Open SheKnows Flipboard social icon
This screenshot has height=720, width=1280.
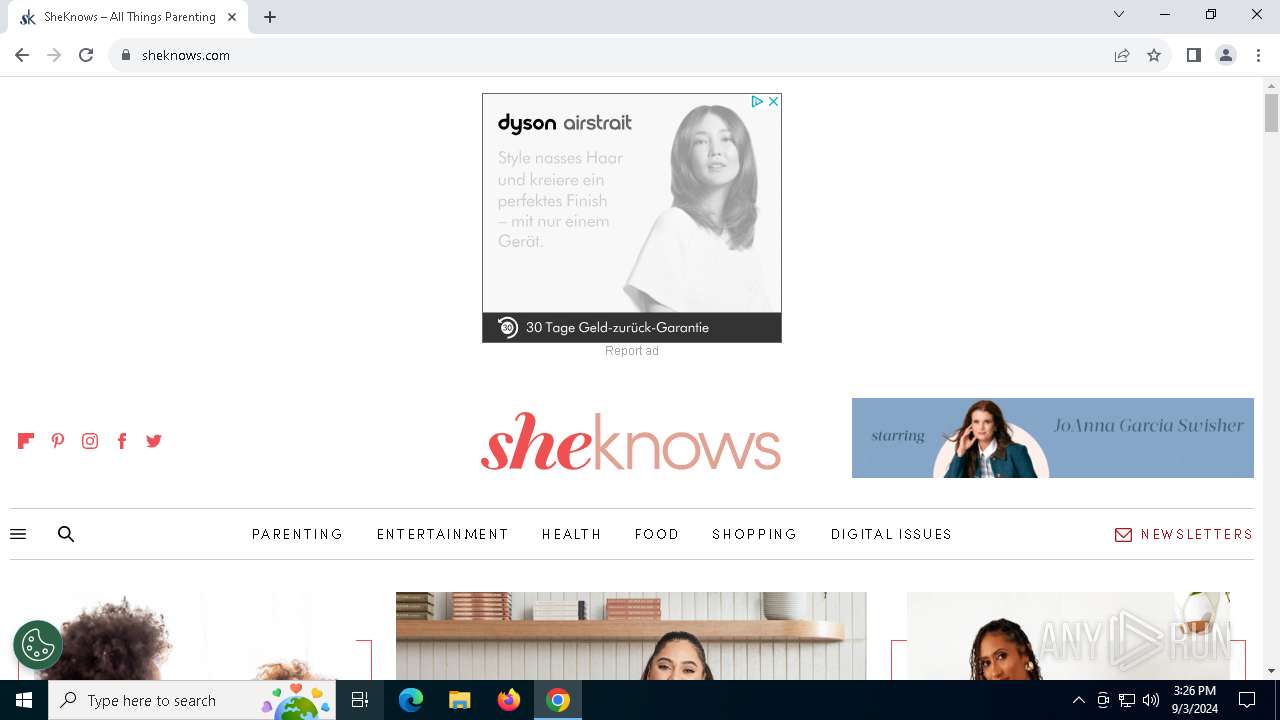coord(26,441)
